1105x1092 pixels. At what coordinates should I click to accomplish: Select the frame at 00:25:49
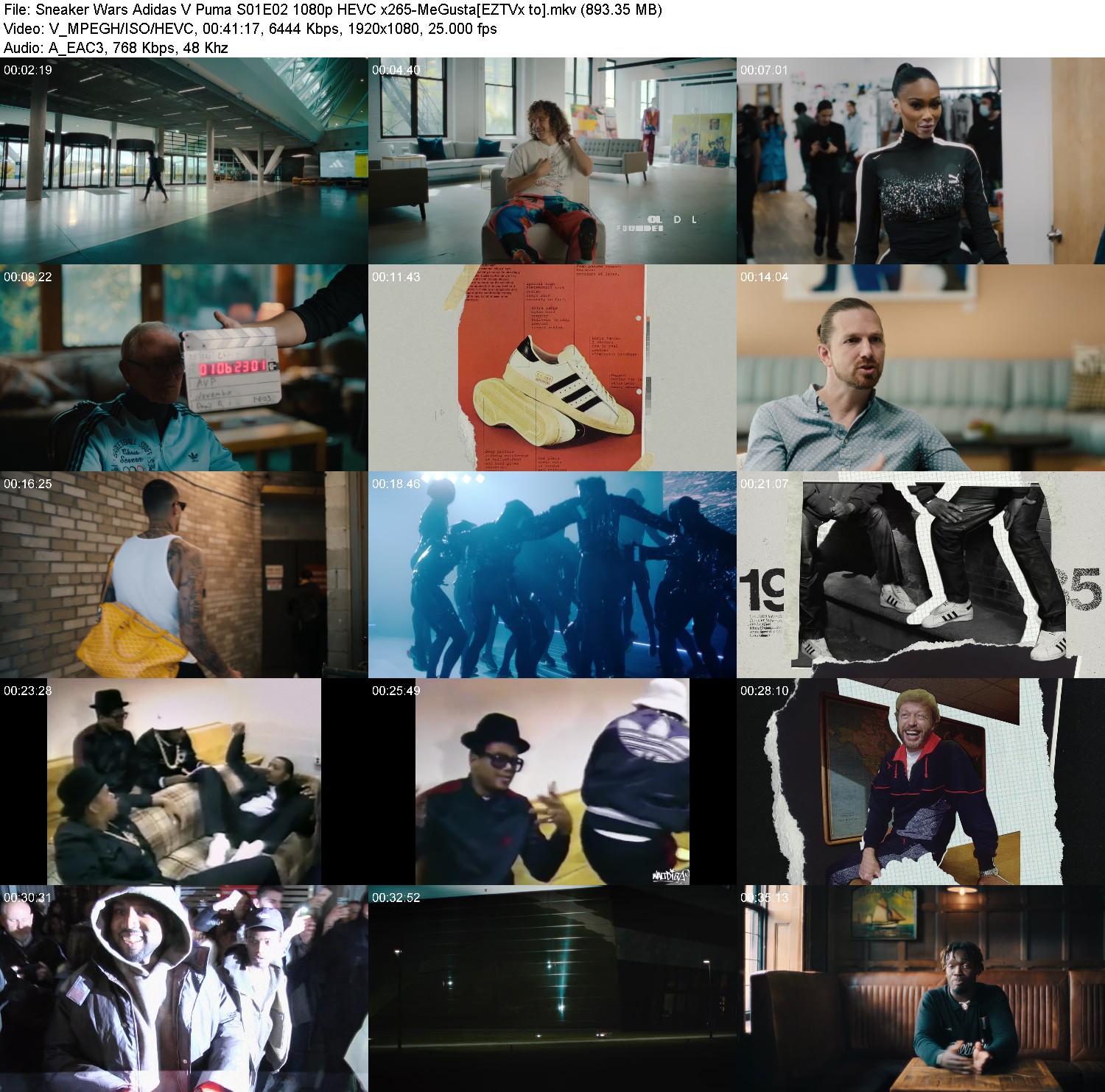(552, 782)
